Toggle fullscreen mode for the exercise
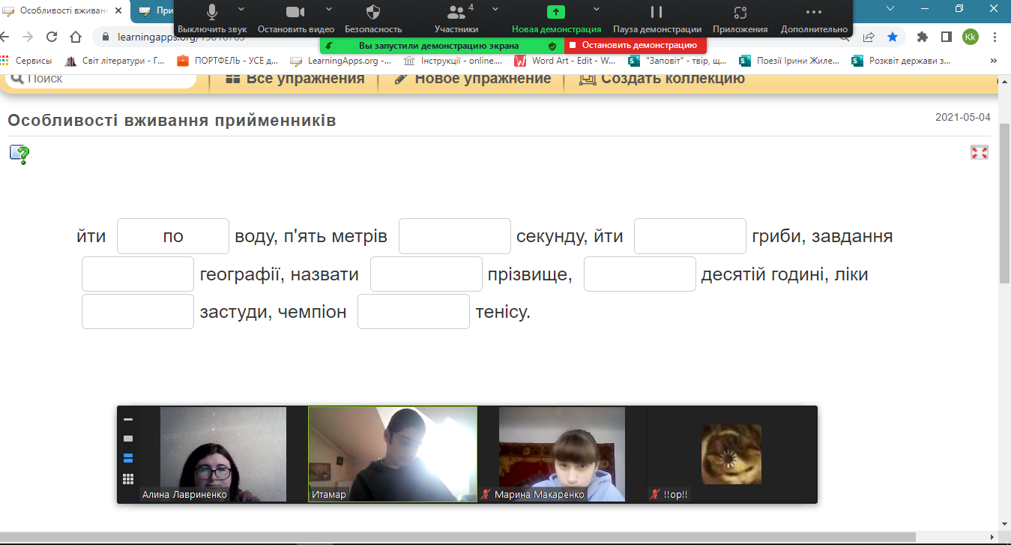The image size is (1011, 545). tap(979, 152)
